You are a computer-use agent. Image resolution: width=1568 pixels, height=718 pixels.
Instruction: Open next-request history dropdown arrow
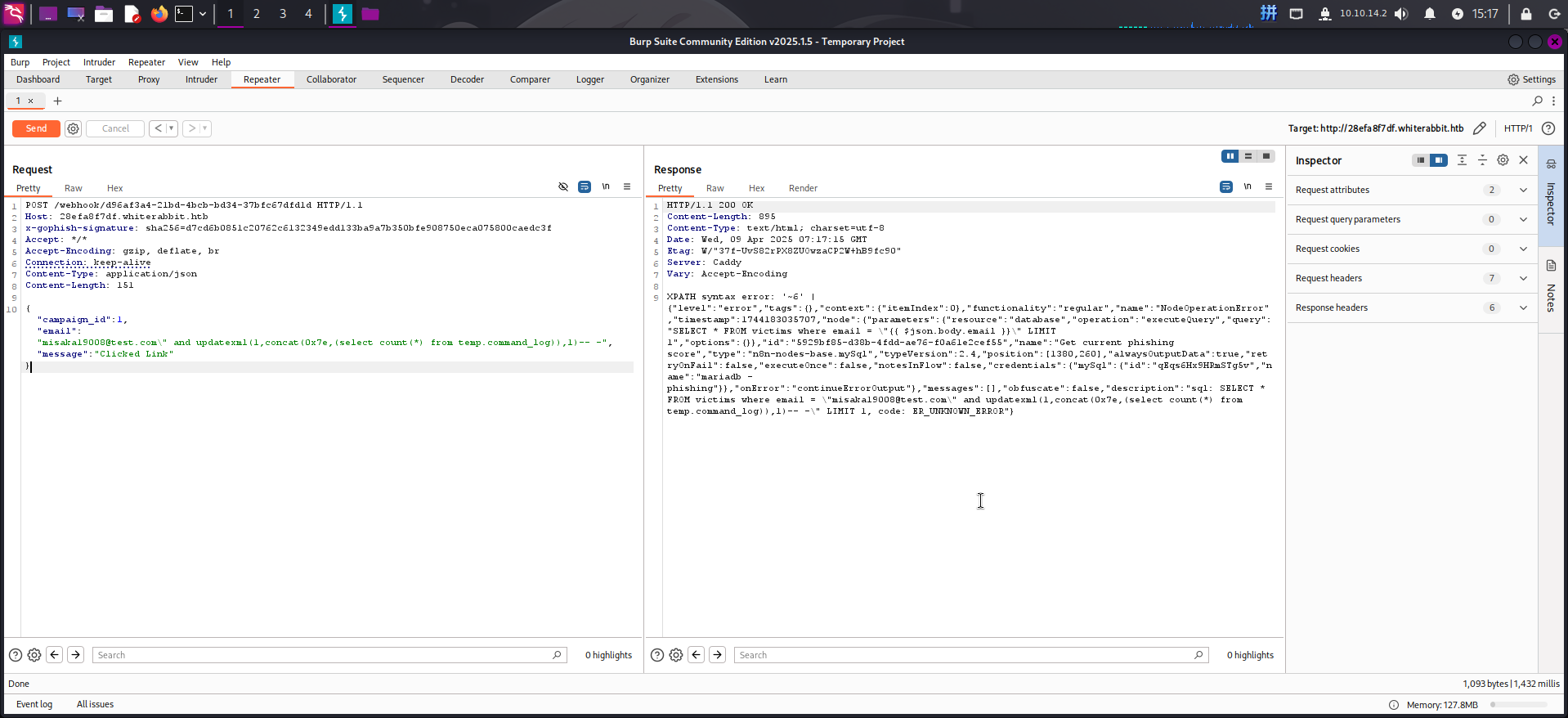(205, 128)
